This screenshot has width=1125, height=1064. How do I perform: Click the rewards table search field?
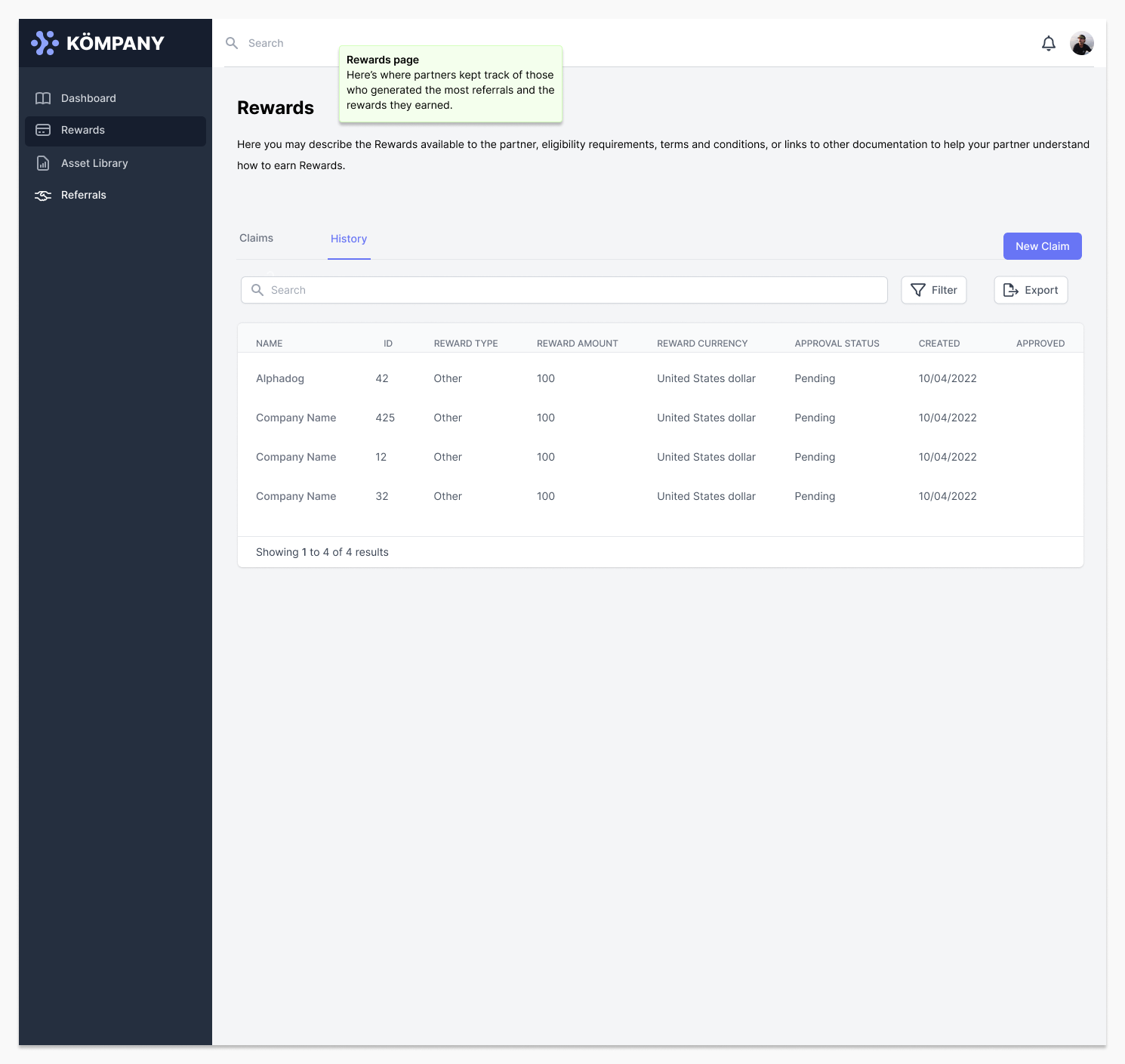(x=574, y=291)
